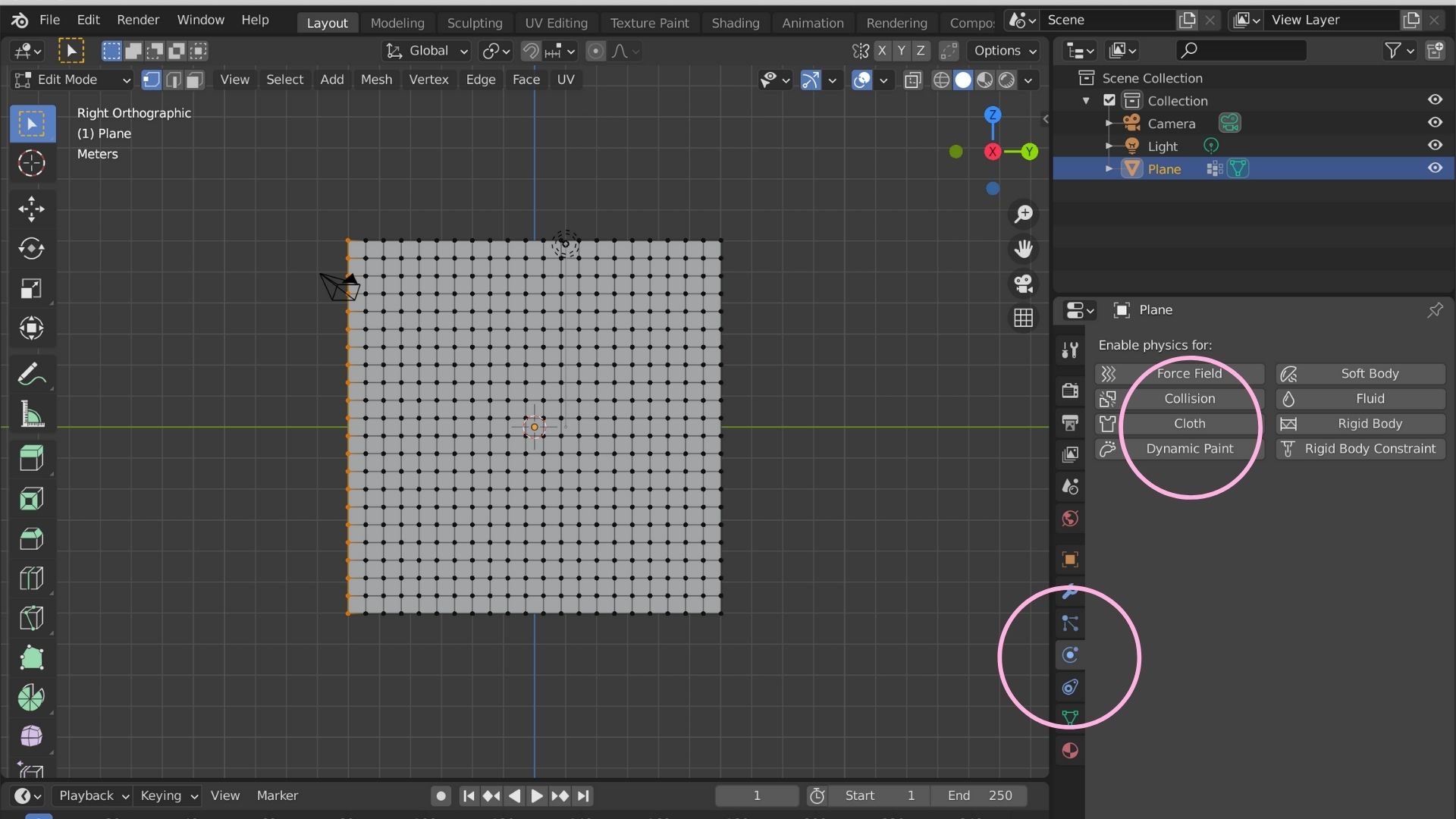Toggle X-Ray viewport mode

click(x=912, y=80)
